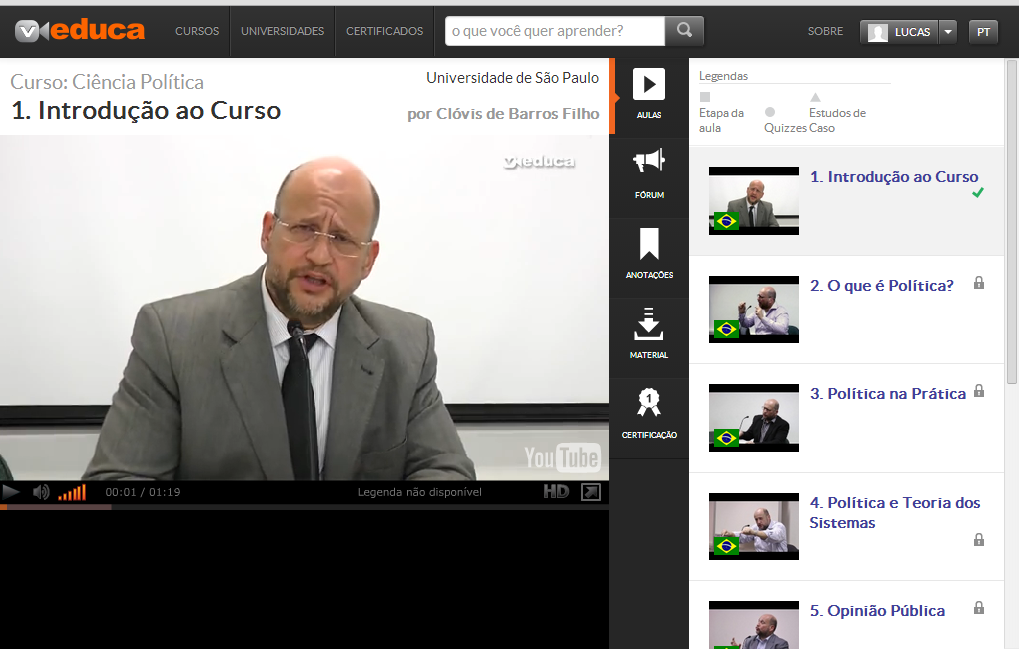This screenshot has width=1019, height=649.
Task: Mute the video volume
Action: point(40,491)
